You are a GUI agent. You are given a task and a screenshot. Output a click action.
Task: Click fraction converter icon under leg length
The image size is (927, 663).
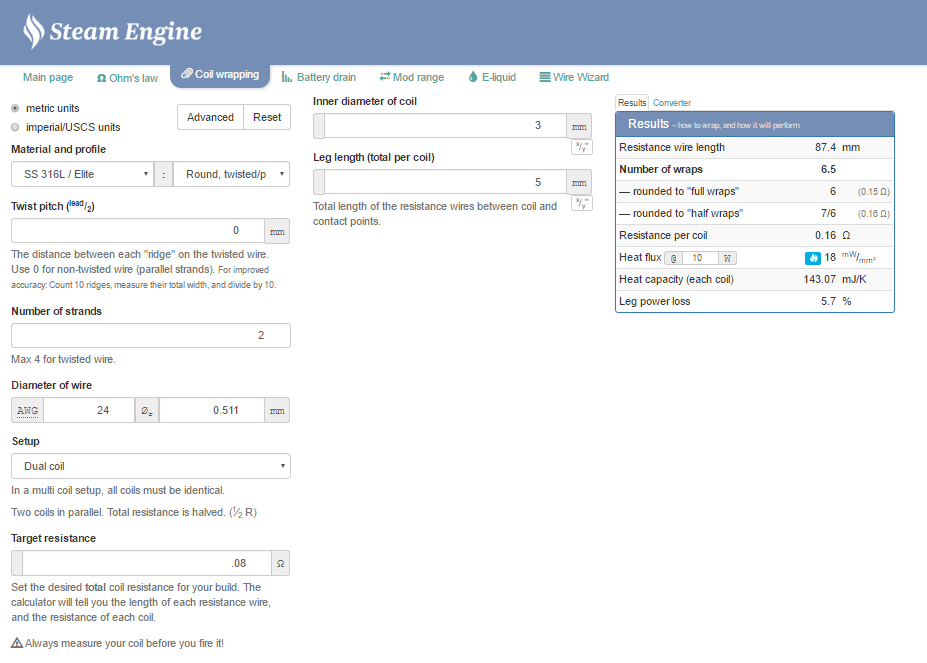(581, 203)
